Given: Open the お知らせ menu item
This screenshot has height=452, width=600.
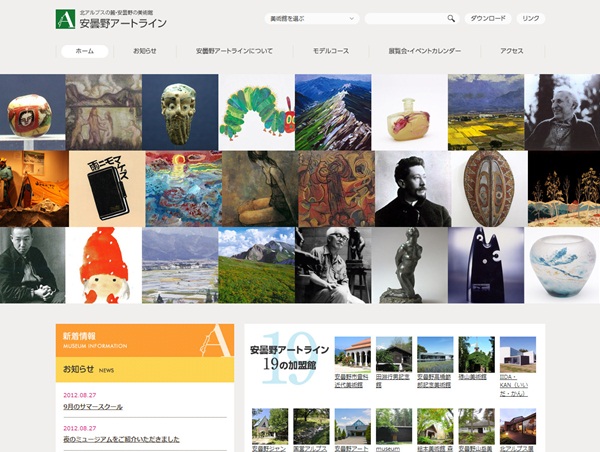Looking at the screenshot, I should (x=145, y=51).
